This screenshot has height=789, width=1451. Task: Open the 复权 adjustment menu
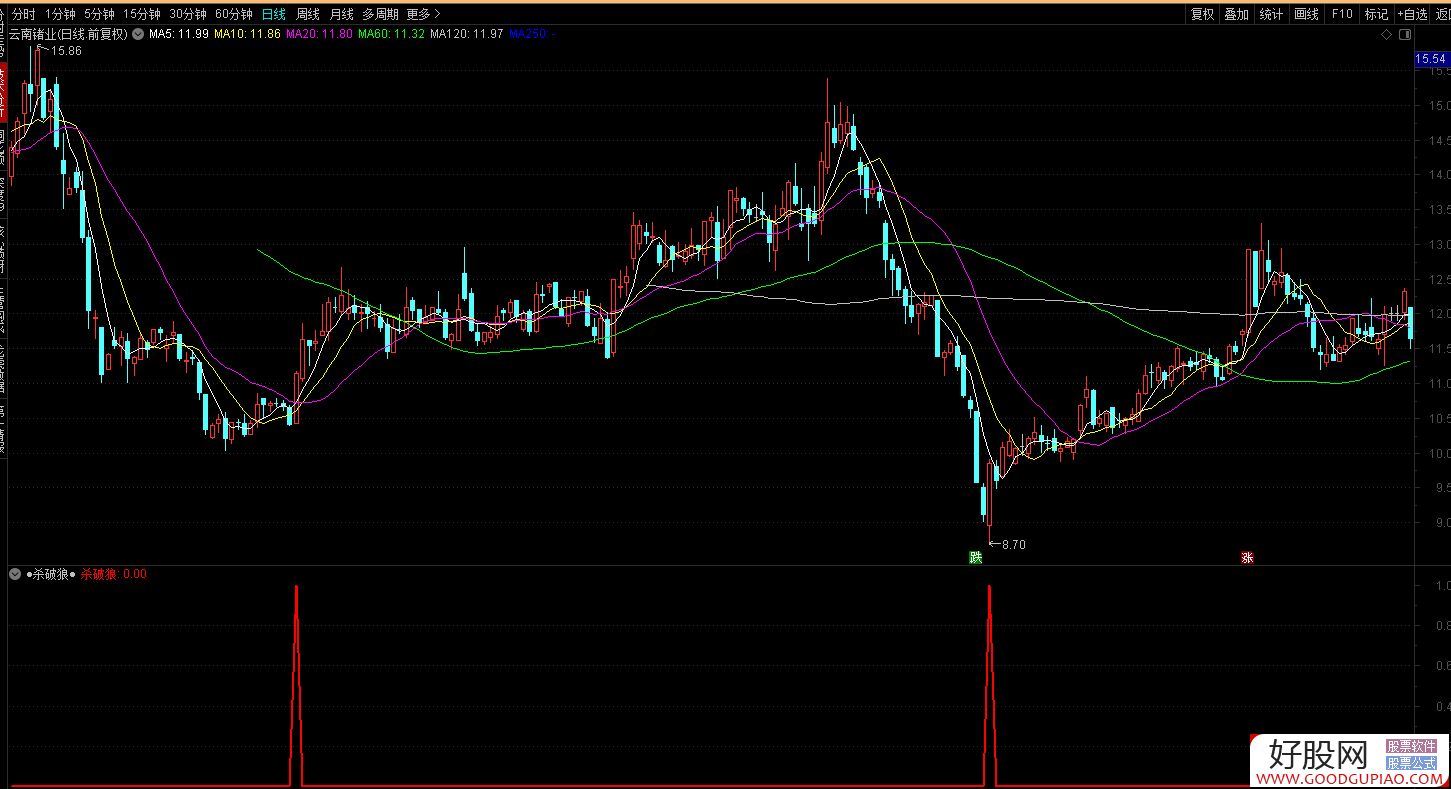pos(1202,14)
